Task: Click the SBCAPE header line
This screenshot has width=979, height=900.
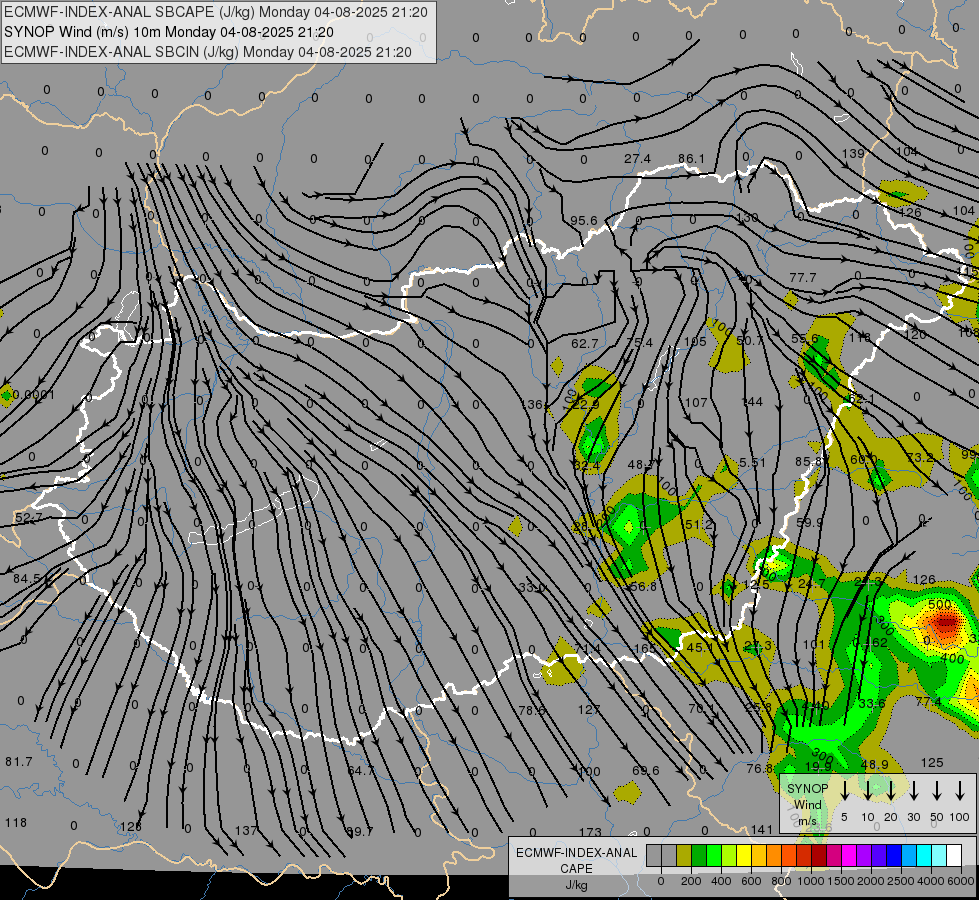Action: (215, 12)
